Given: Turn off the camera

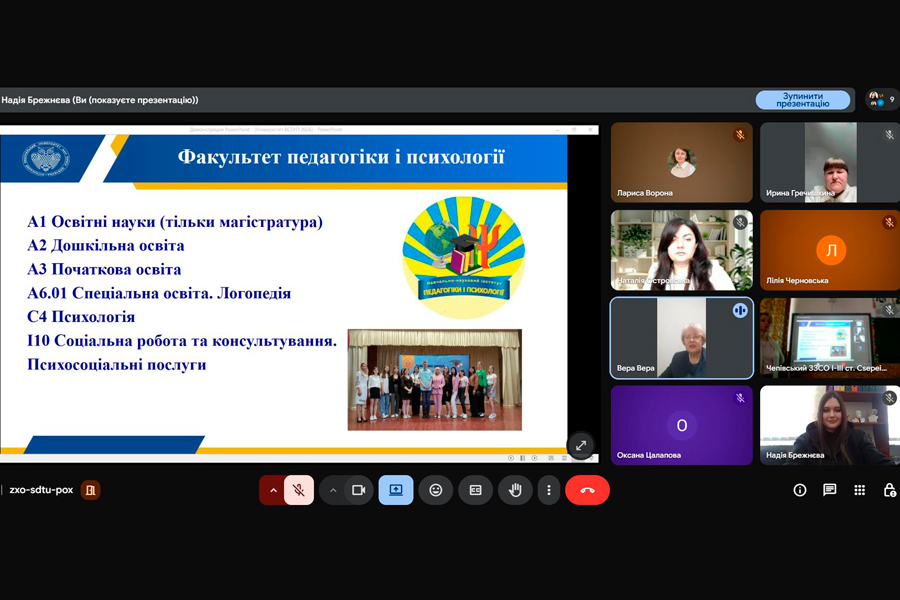Looking at the screenshot, I should [x=357, y=490].
